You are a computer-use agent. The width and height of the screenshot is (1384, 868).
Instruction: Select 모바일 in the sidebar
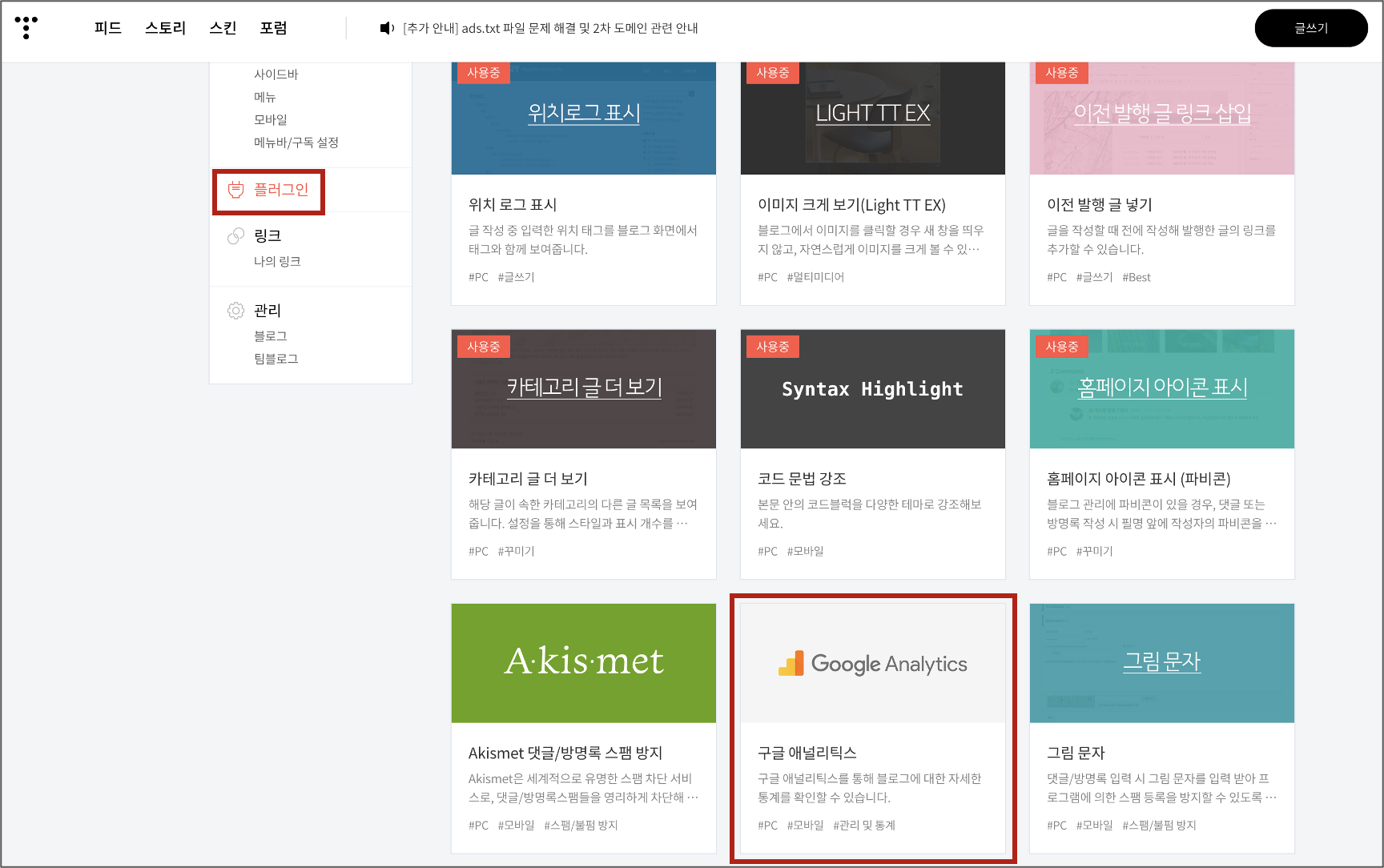point(270,119)
